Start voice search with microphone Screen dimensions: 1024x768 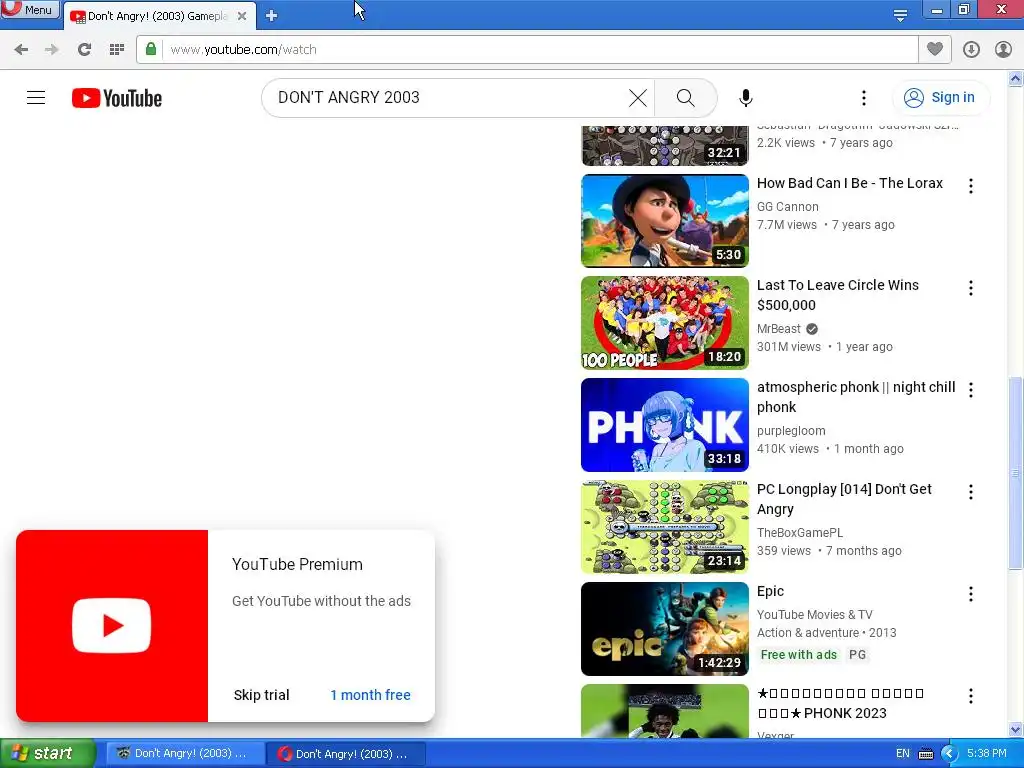746,98
